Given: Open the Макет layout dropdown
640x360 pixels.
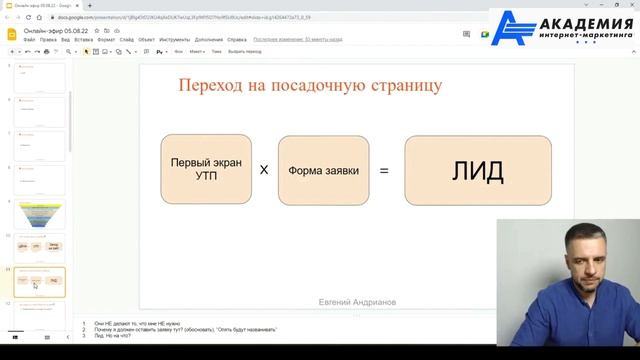Looking at the screenshot, I should (197, 52).
